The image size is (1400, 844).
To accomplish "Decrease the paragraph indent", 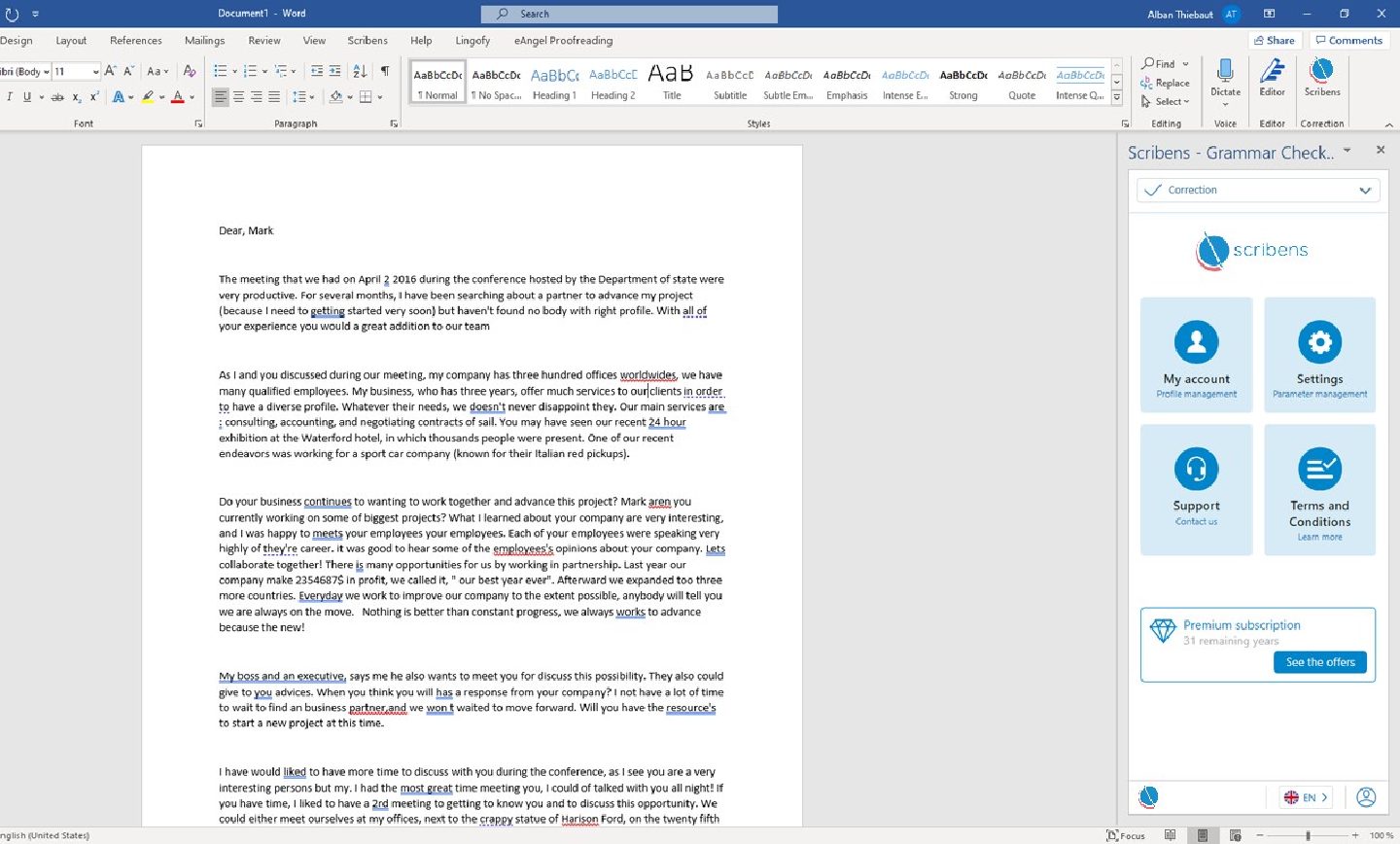I will coord(317,71).
